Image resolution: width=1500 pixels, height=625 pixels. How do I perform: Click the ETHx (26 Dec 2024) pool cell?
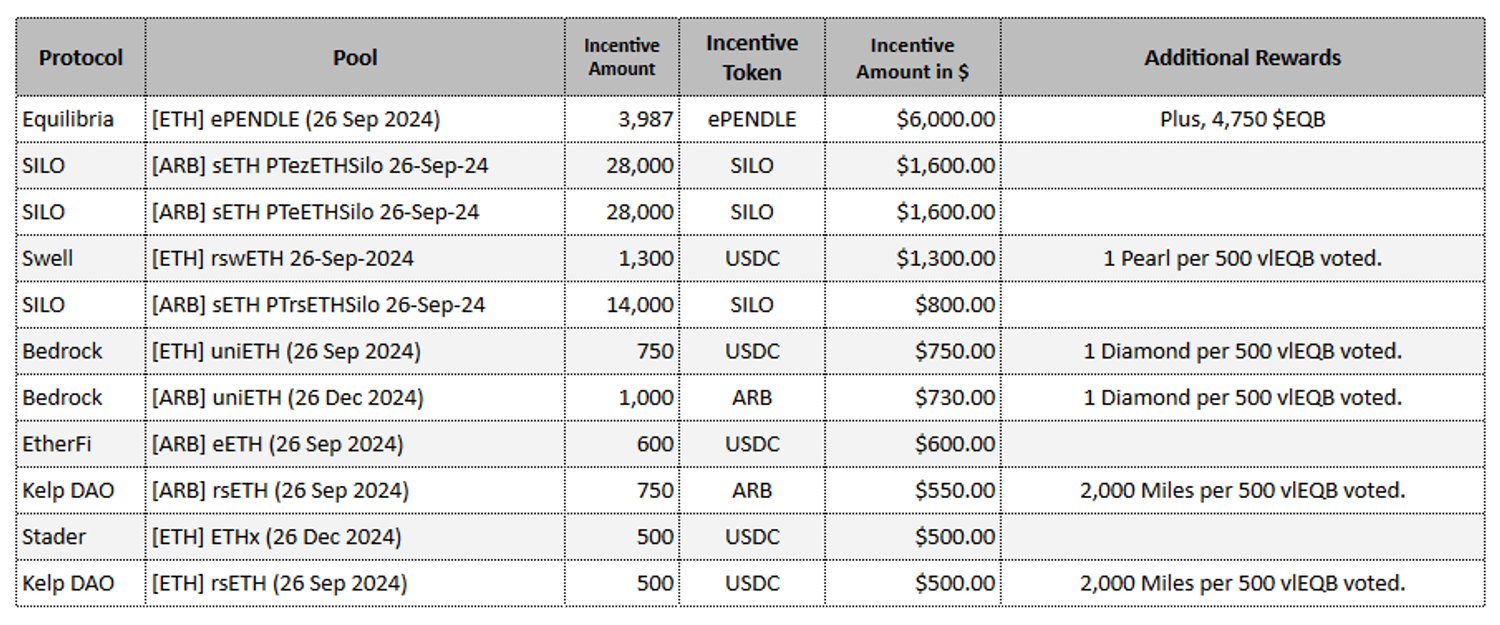click(x=276, y=537)
